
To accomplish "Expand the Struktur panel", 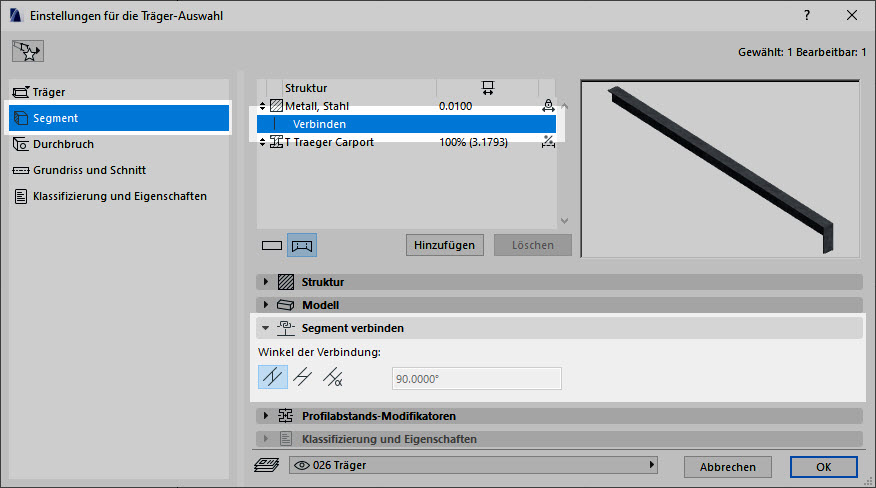I will pyautogui.click(x=265, y=282).
